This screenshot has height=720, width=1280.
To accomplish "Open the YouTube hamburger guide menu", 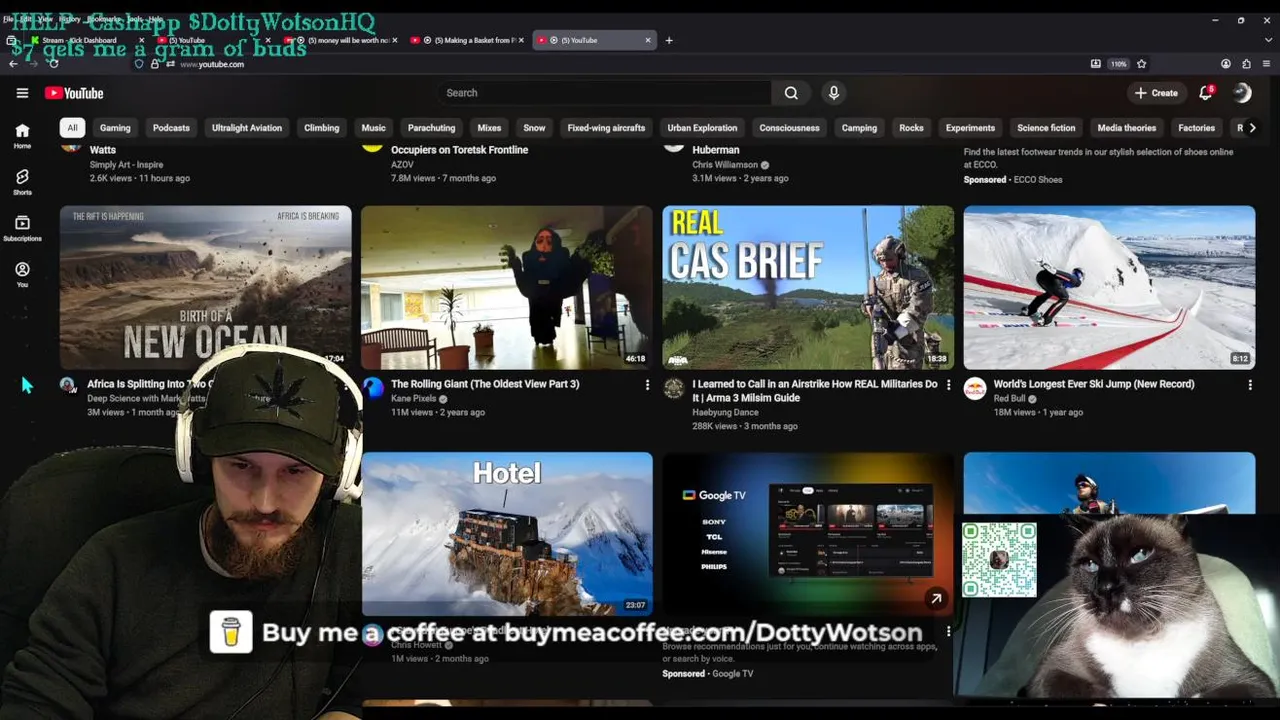I will (x=22, y=93).
